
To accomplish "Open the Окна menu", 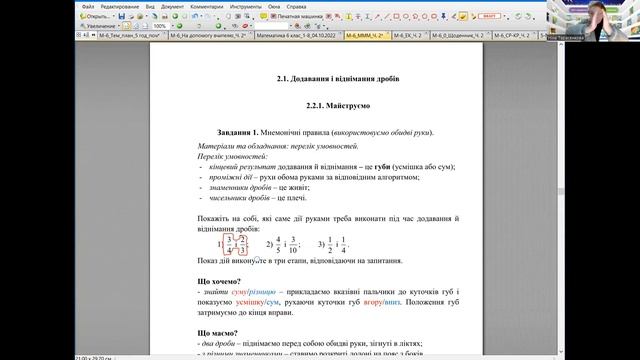I will [274, 7].
